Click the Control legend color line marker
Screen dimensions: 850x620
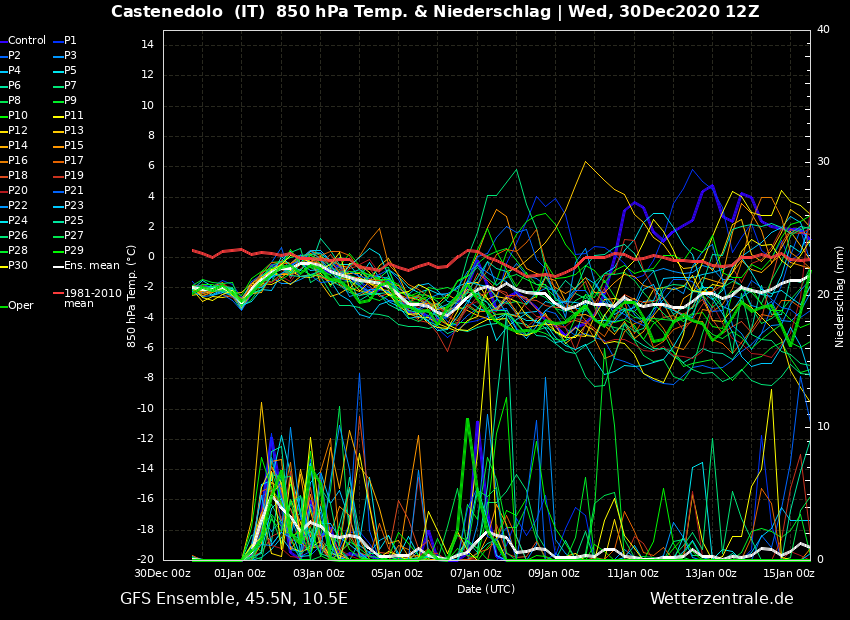[3, 41]
